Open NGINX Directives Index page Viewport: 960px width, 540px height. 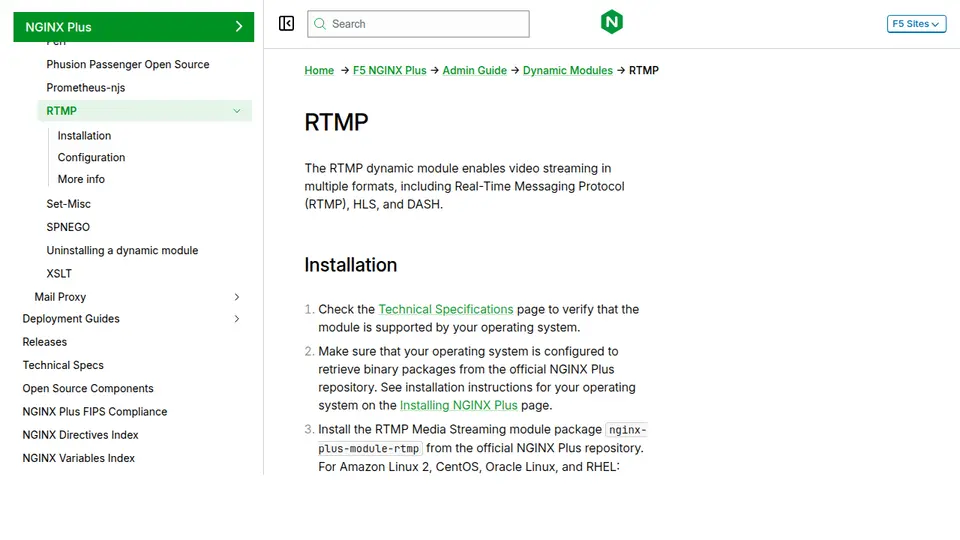click(80, 435)
